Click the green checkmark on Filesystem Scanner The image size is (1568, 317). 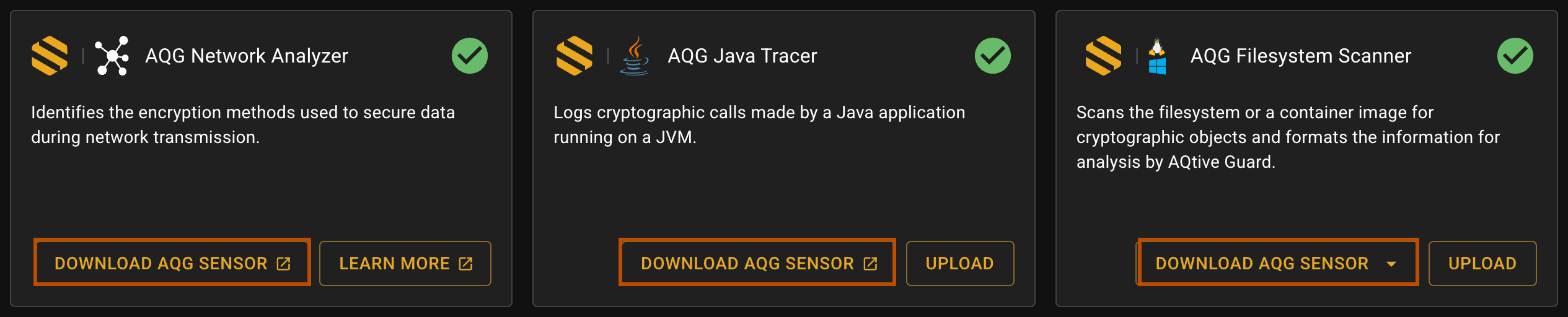(x=1515, y=56)
